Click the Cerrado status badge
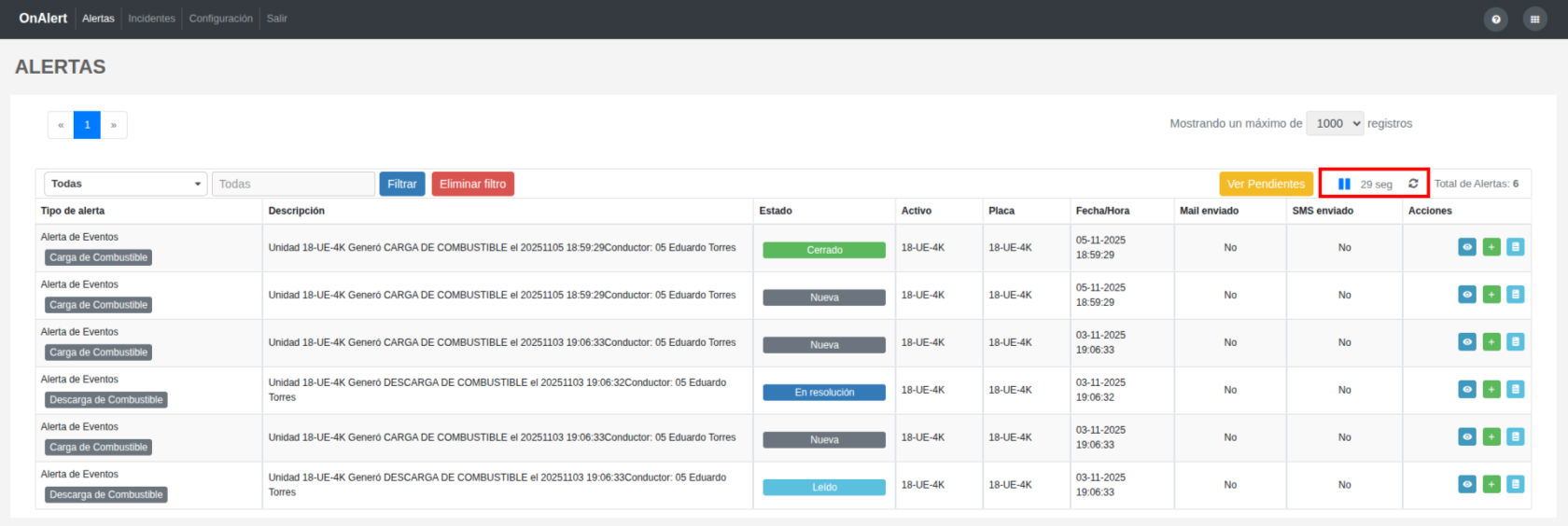 point(824,250)
